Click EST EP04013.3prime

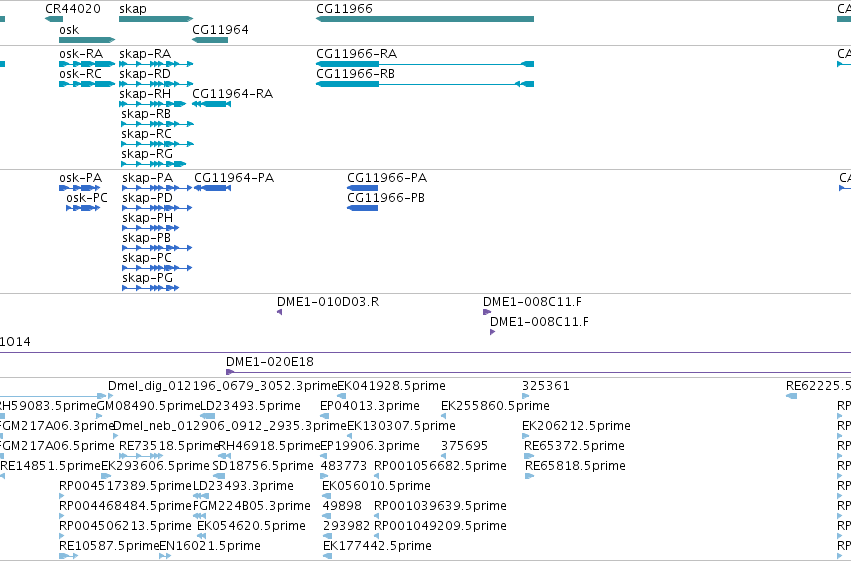click(370, 406)
